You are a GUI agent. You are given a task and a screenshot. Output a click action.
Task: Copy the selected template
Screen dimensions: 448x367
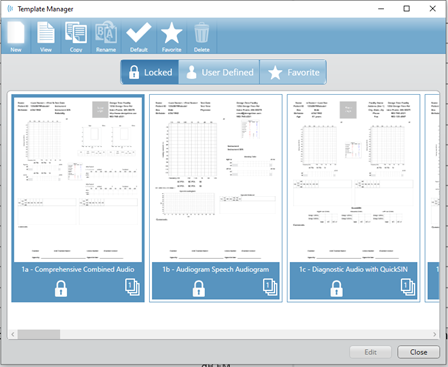[x=76, y=36]
